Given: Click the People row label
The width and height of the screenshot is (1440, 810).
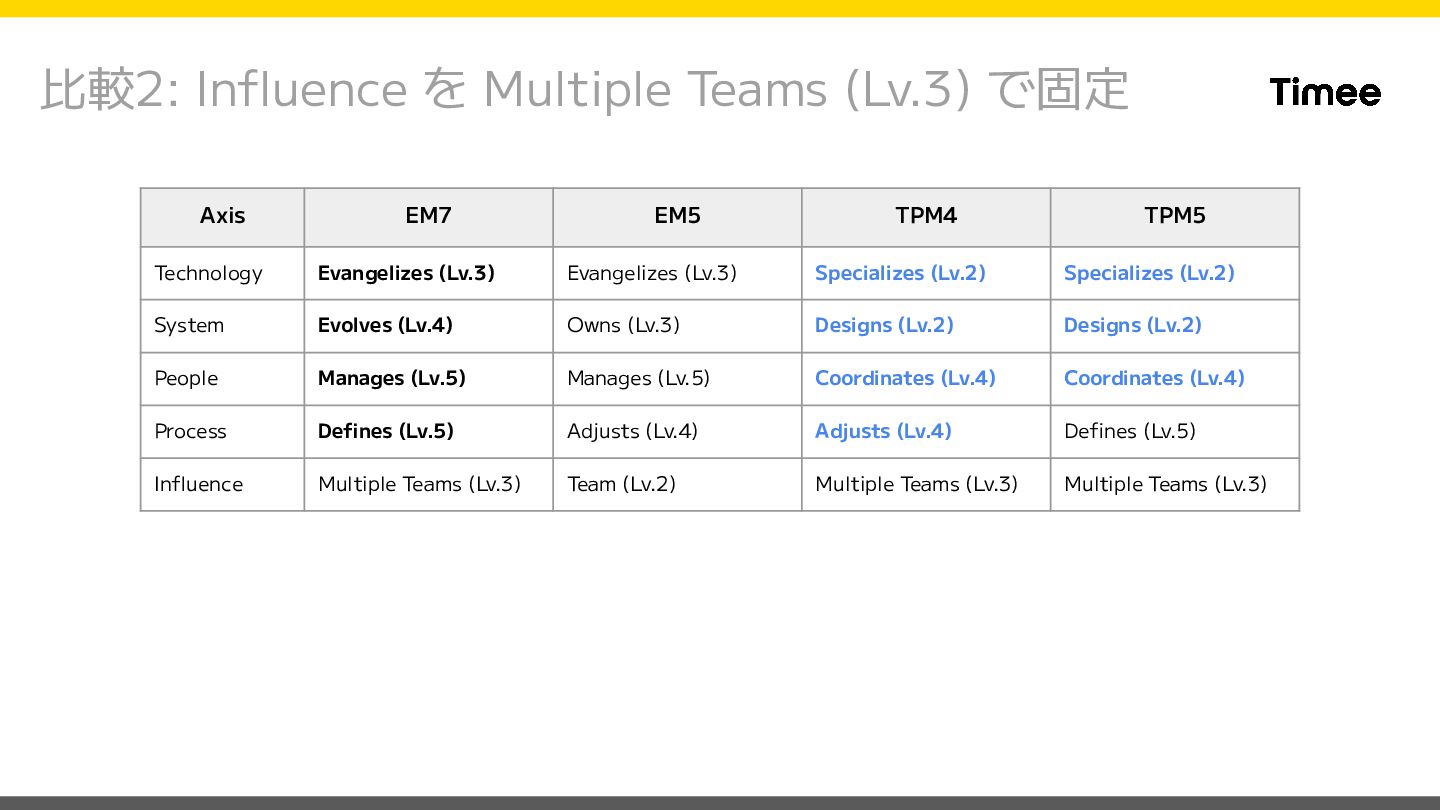Looking at the screenshot, I should click(x=186, y=379).
